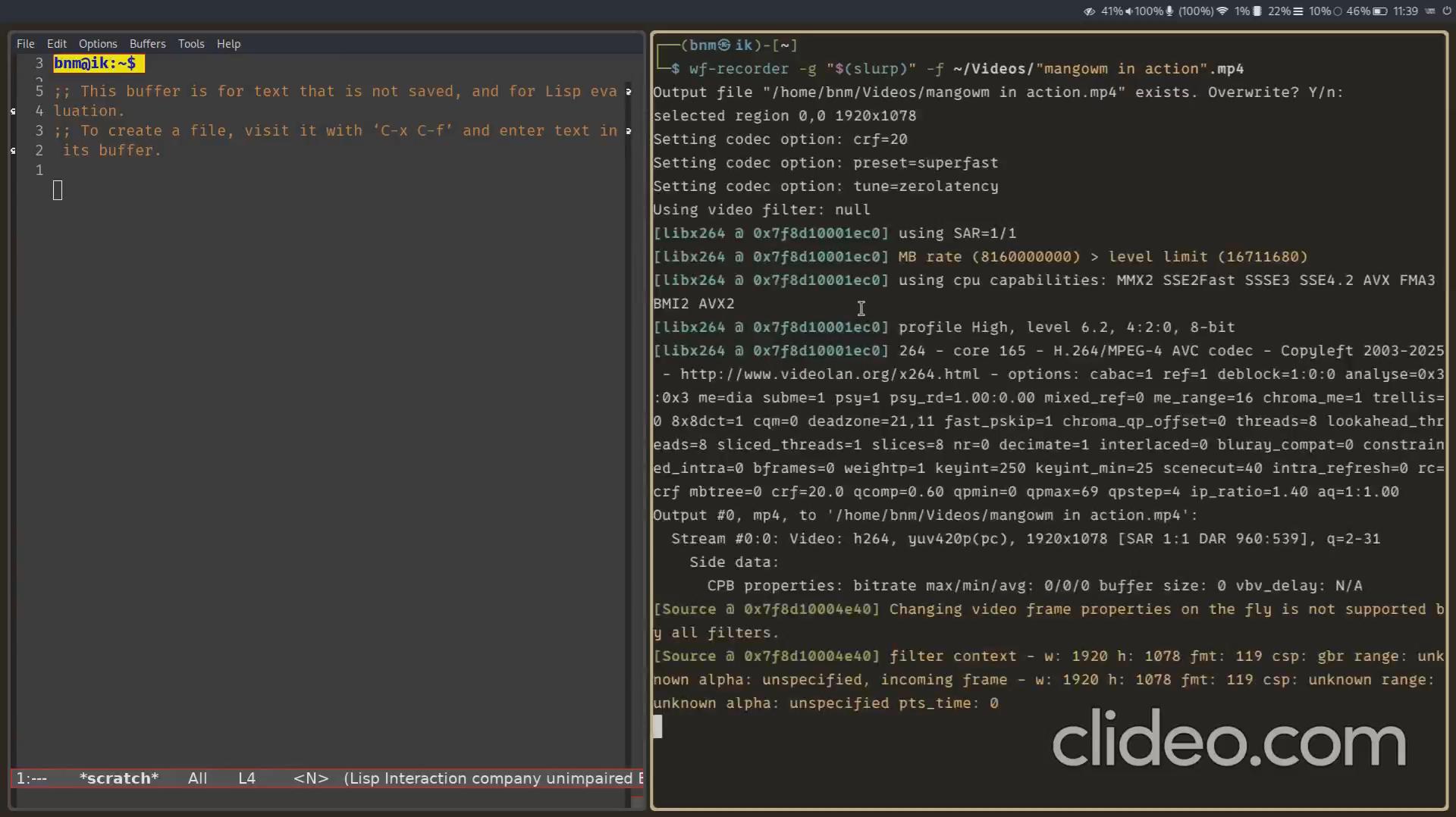
Task: Click the 'luation.' continuation line in Emacs
Action: [x=89, y=111]
